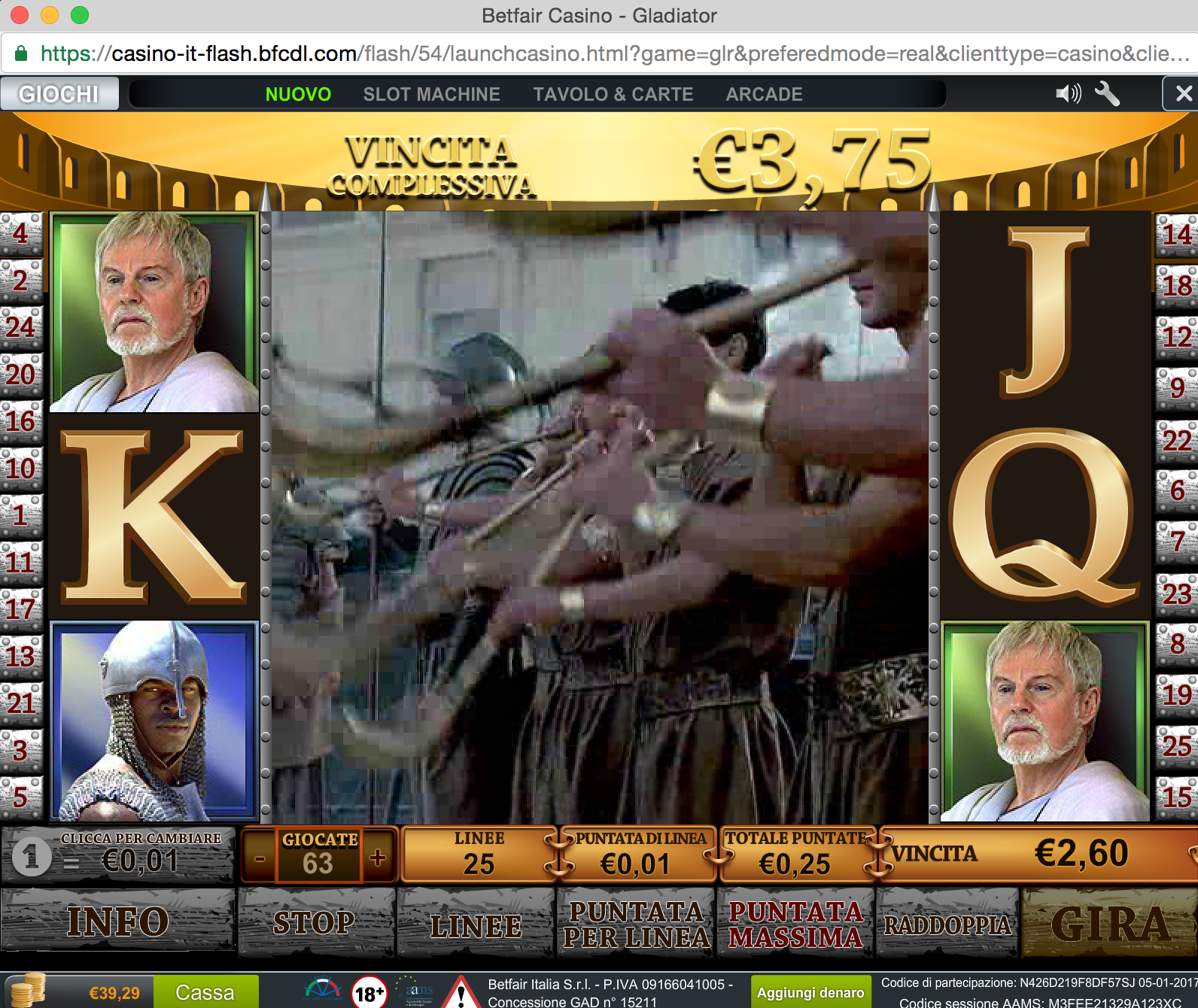Select payline 19 marker on right

click(1177, 695)
